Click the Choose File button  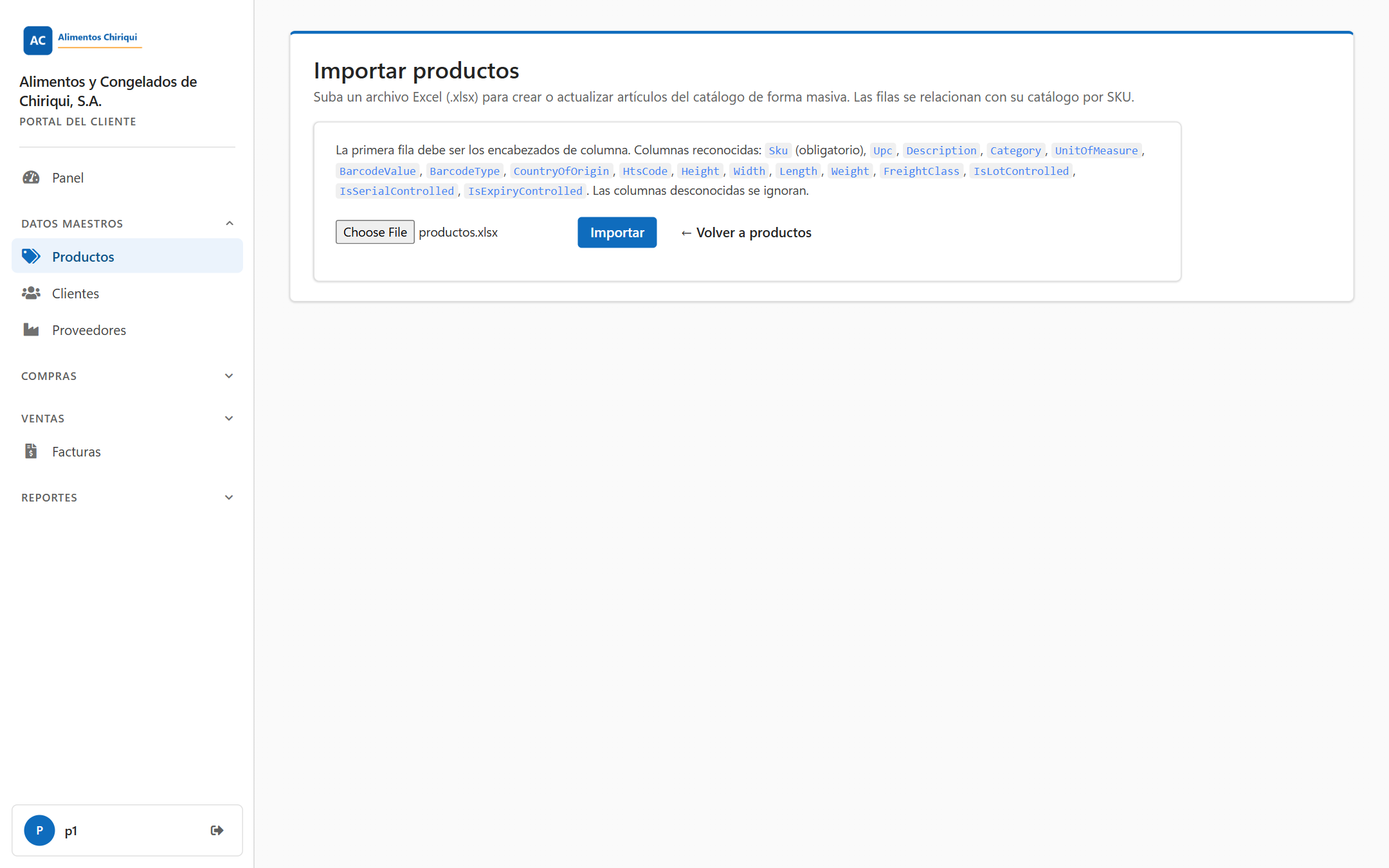(375, 232)
